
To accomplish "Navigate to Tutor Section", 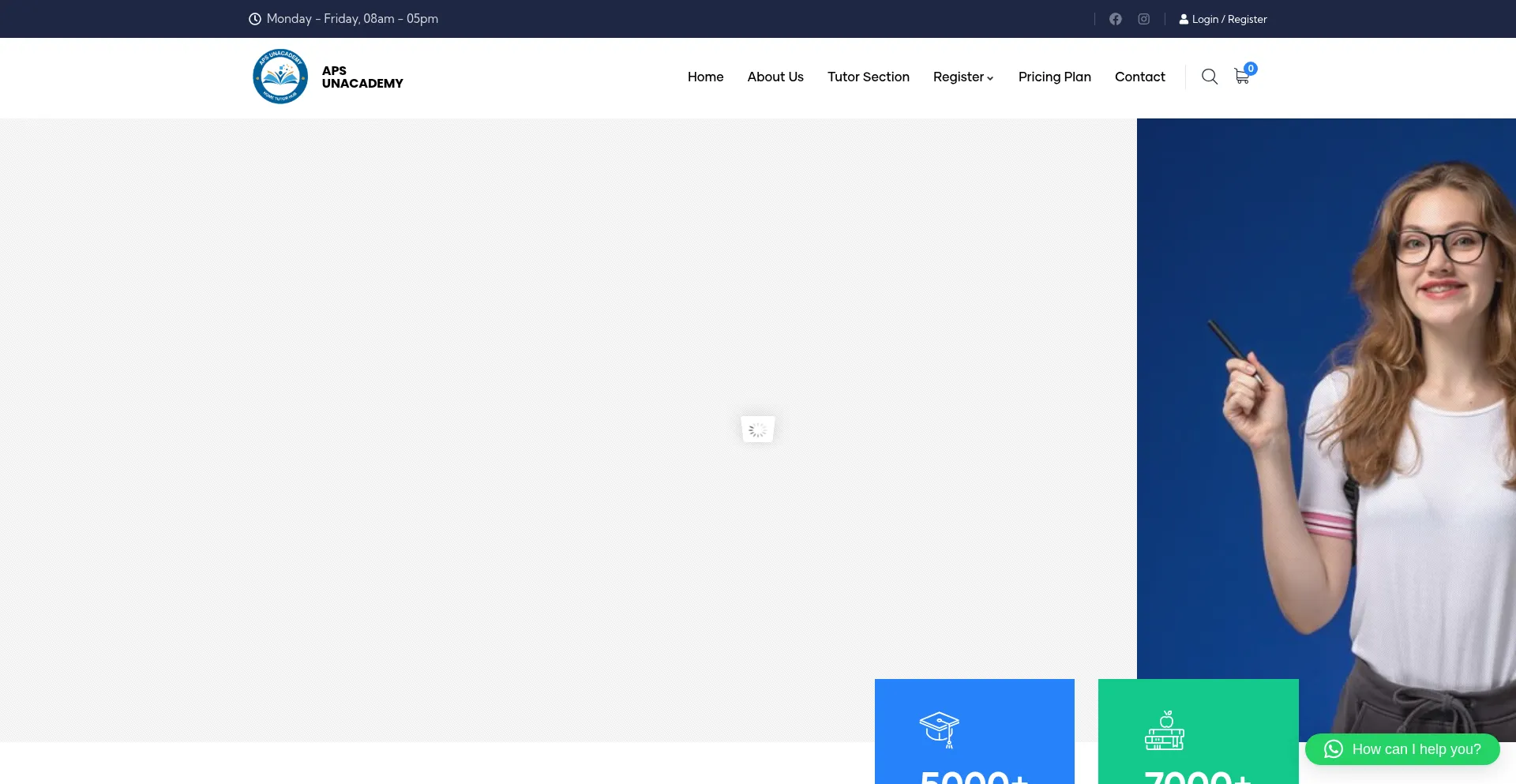I will click(868, 77).
